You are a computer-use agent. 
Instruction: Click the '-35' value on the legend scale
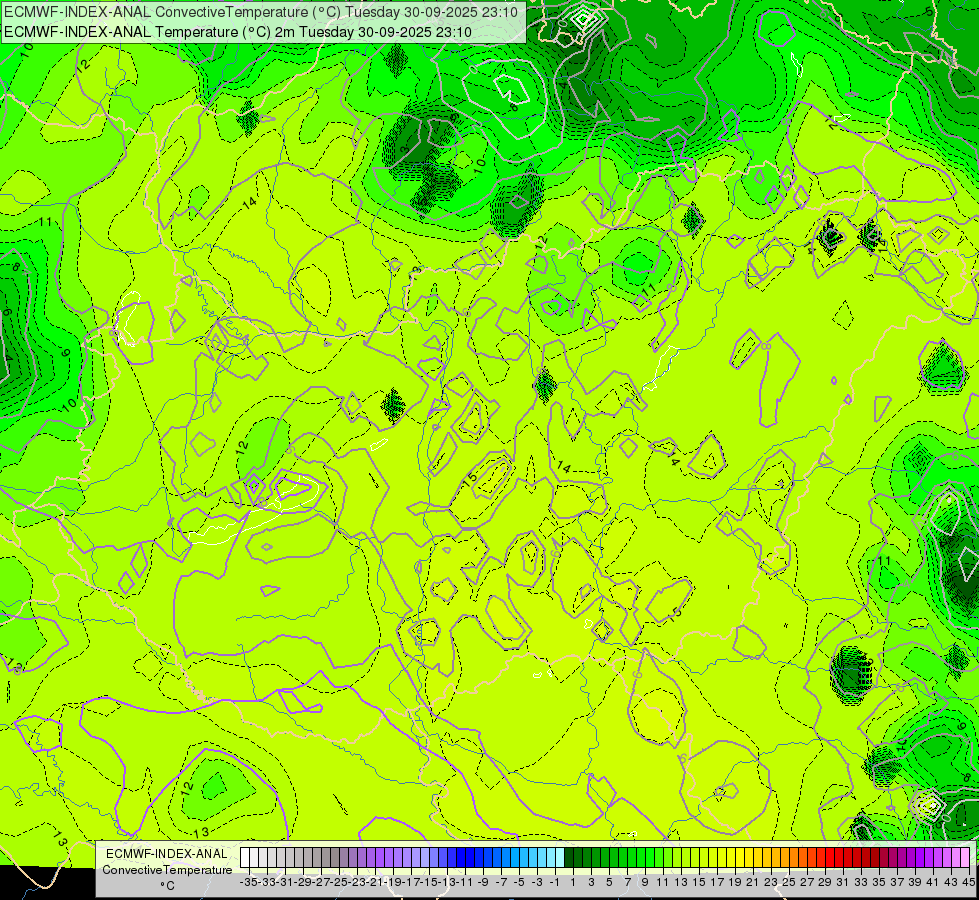(x=248, y=882)
